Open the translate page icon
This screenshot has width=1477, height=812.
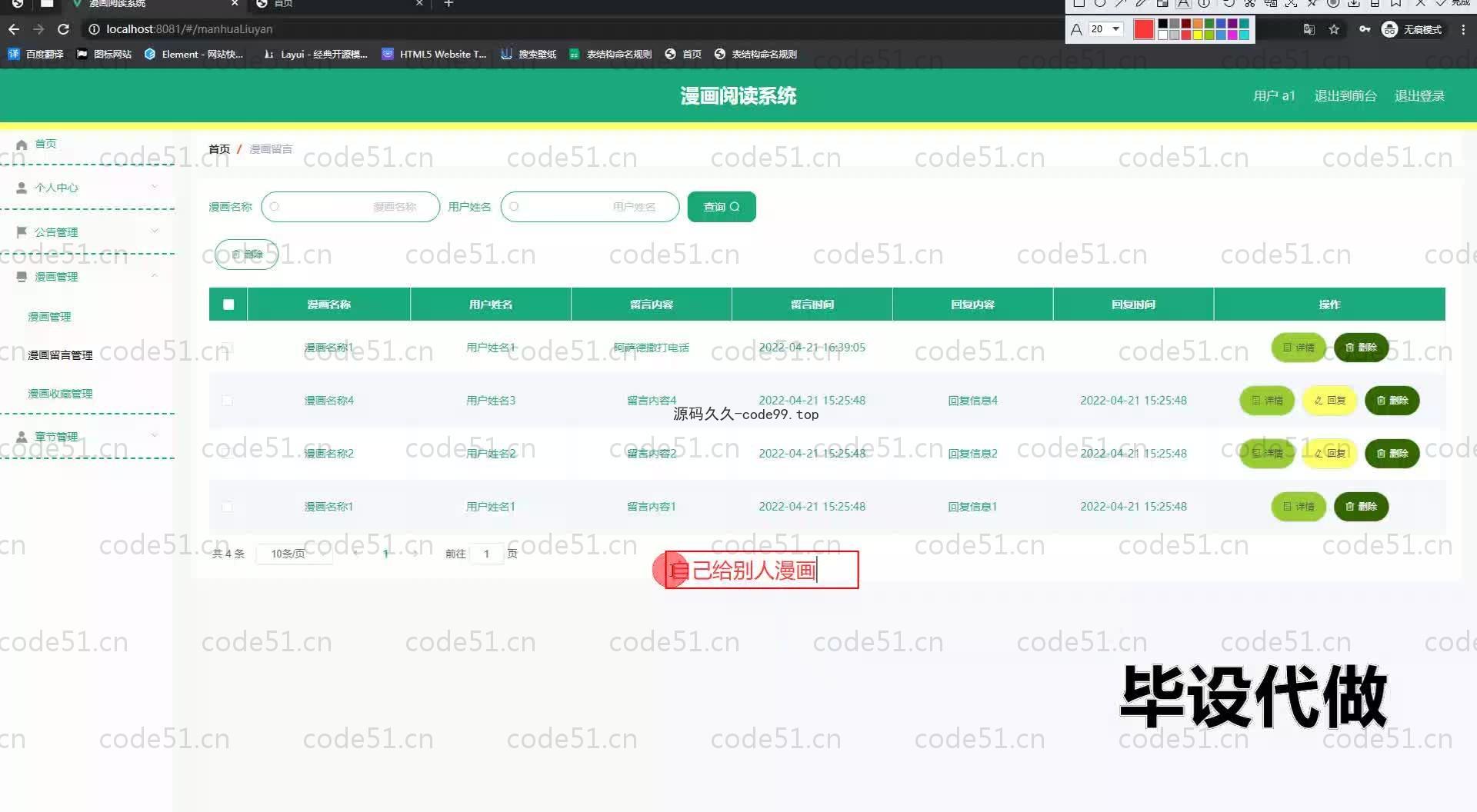(1309, 29)
